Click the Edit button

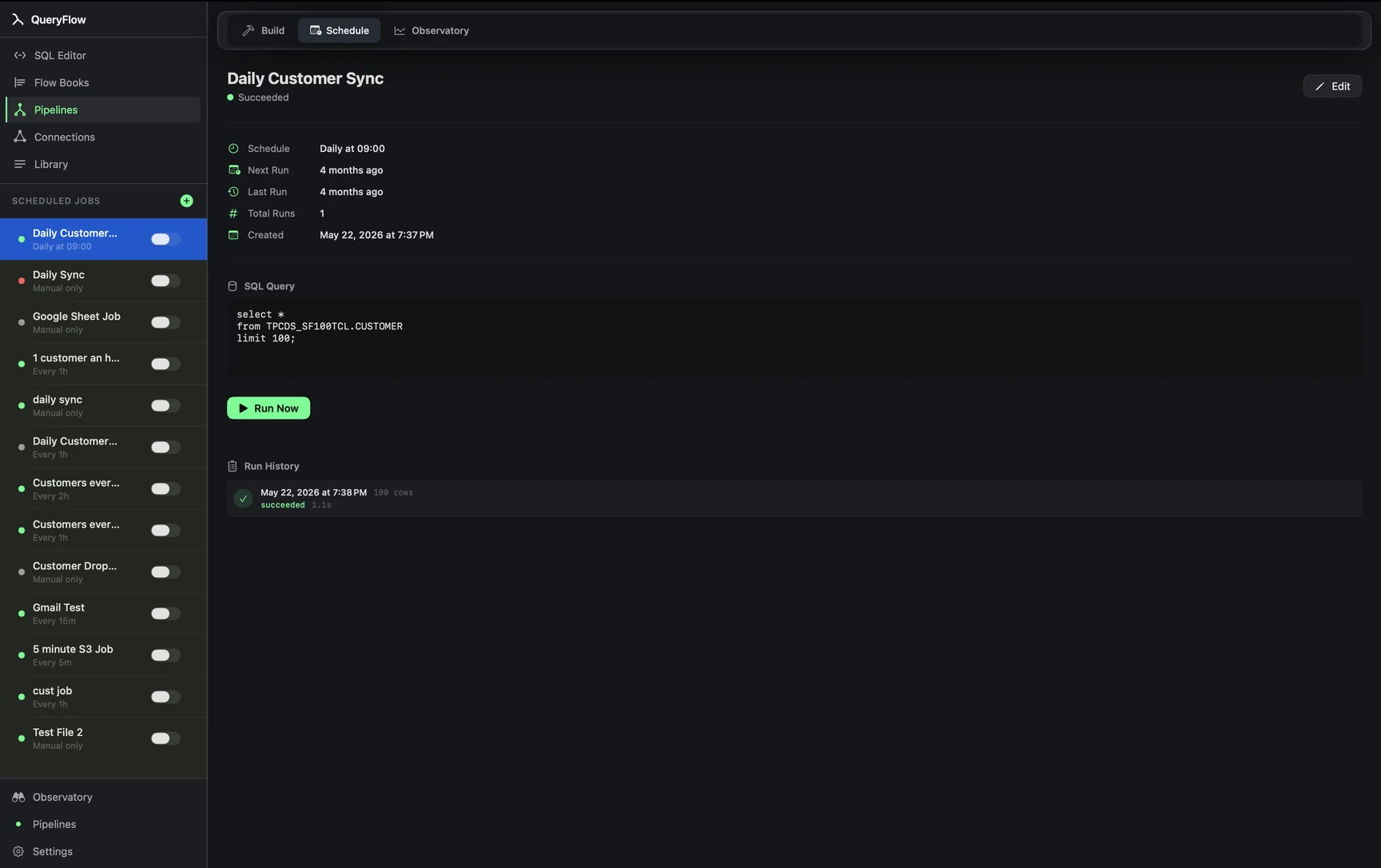tap(1332, 86)
